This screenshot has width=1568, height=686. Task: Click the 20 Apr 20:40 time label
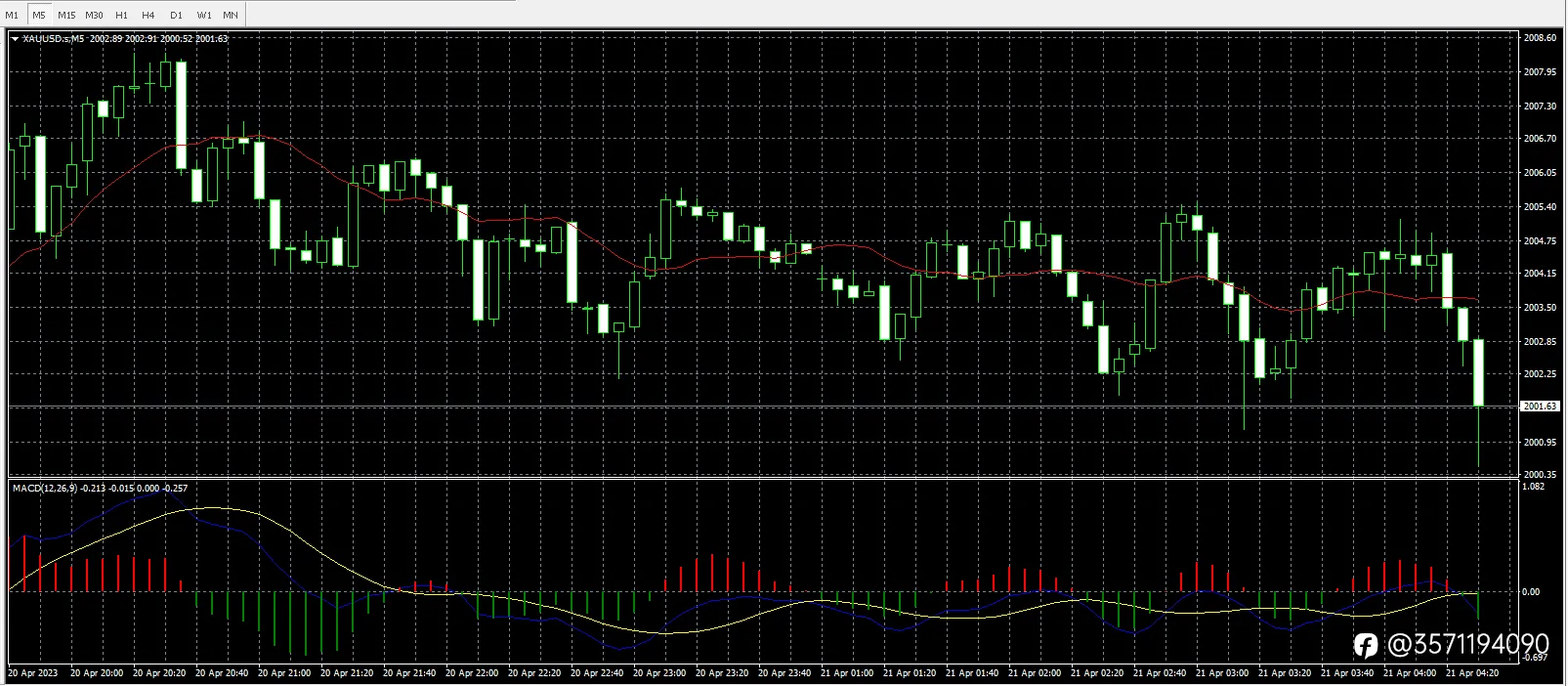coord(222,673)
